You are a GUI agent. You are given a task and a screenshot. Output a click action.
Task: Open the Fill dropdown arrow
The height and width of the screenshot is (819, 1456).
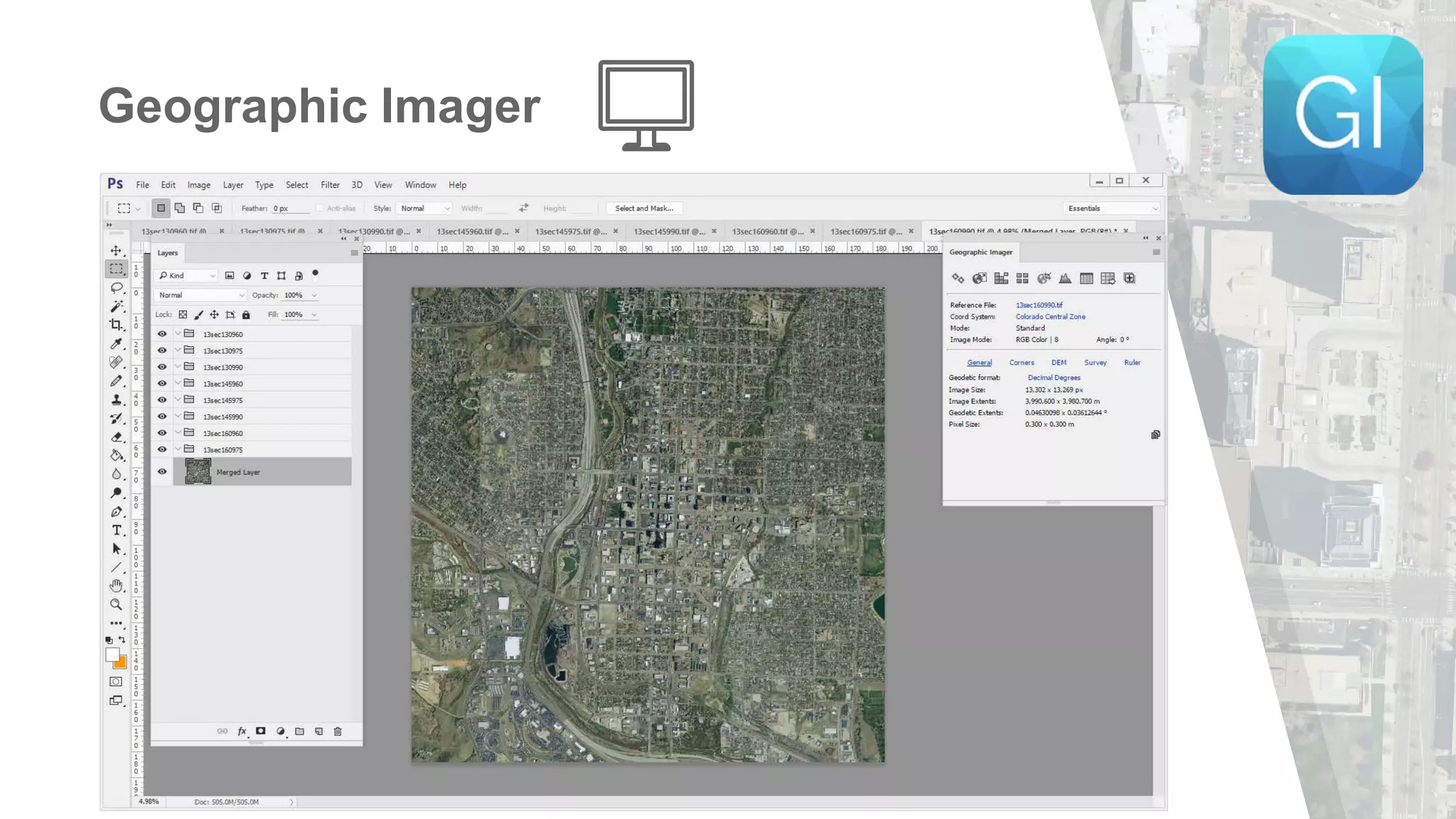point(314,314)
